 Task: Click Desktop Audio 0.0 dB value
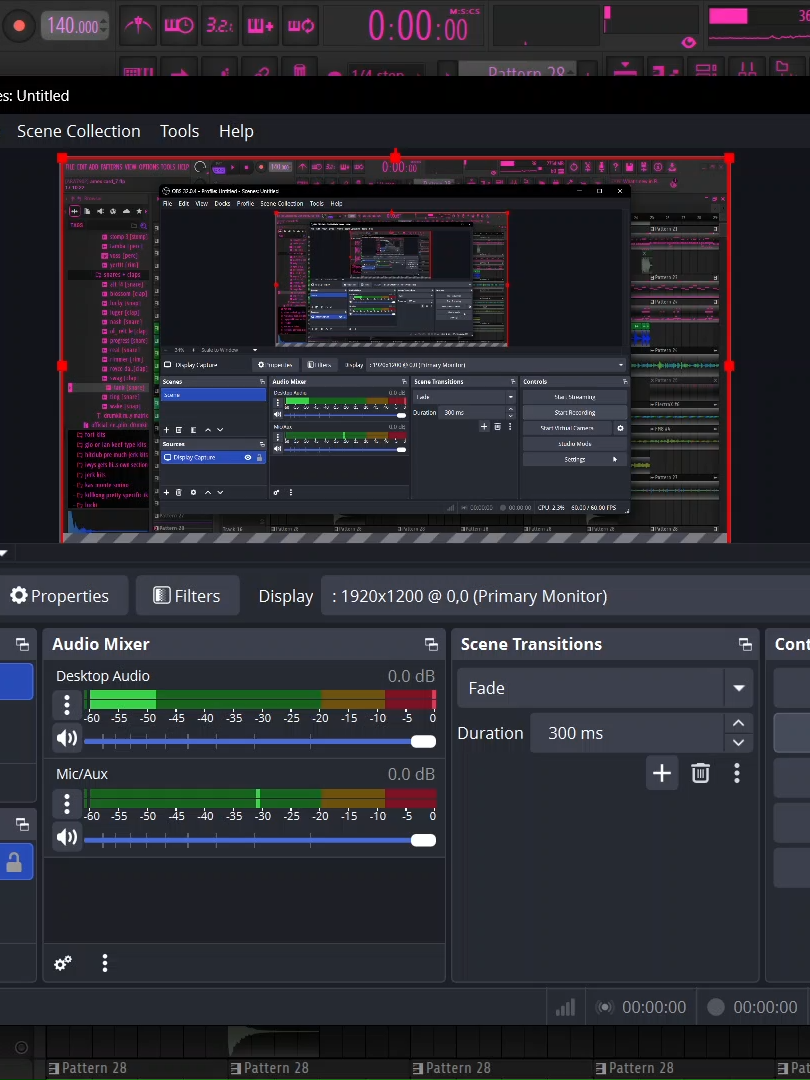point(411,676)
